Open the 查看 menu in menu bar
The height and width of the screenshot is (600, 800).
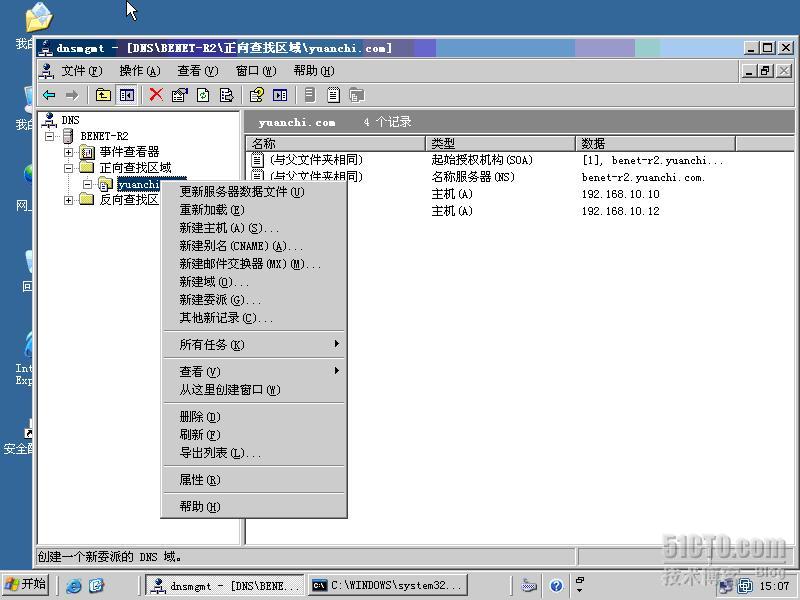click(197, 71)
